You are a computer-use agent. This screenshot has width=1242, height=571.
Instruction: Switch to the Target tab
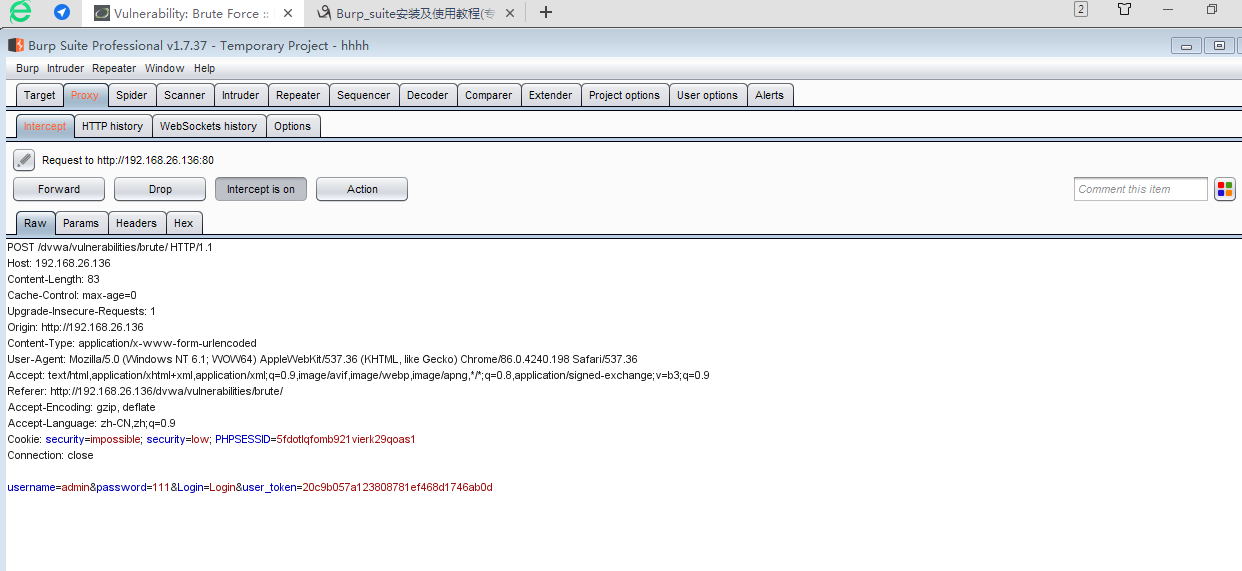(40, 95)
